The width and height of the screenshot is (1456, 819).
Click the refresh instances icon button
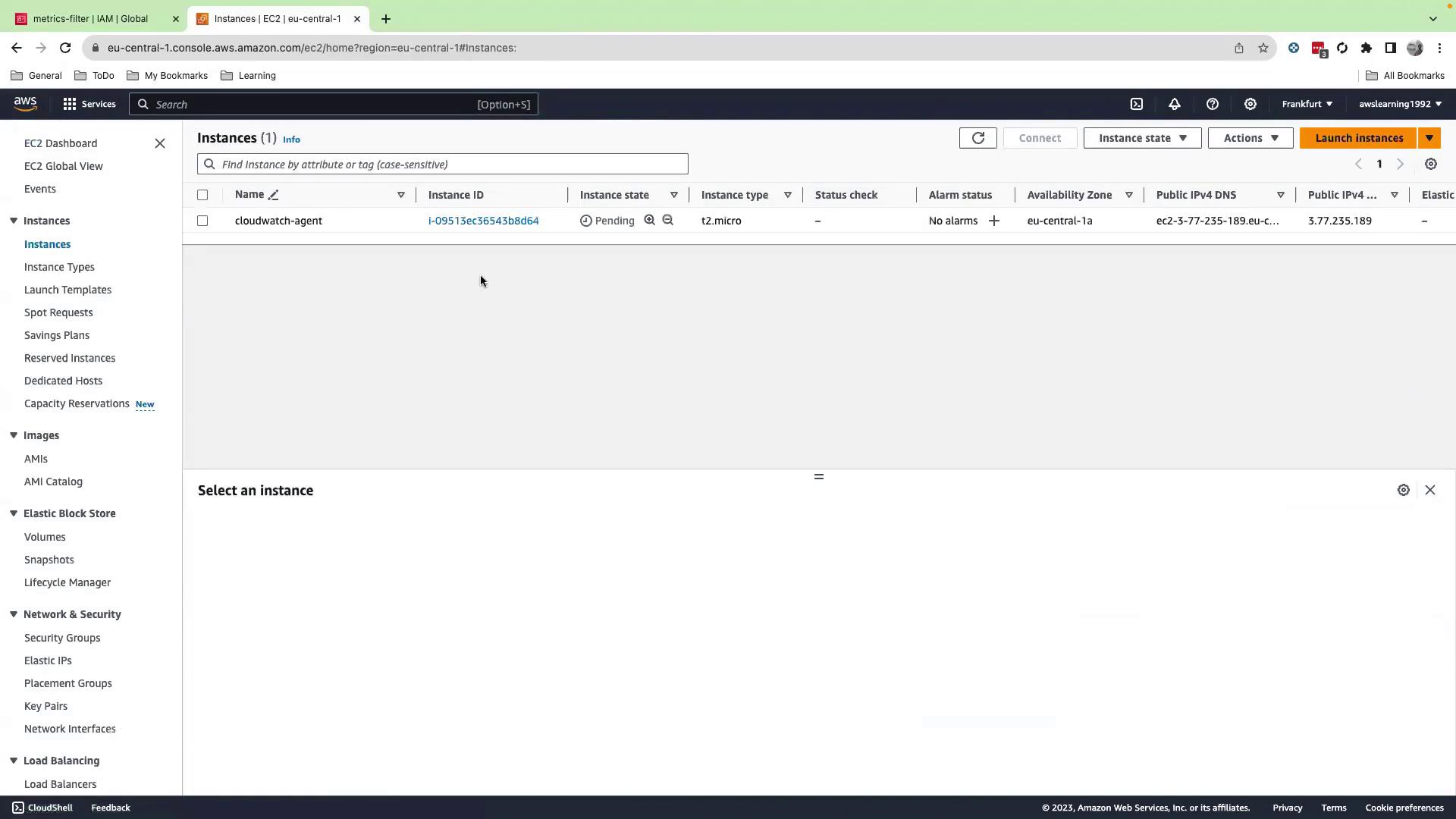[x=977, y=138]
